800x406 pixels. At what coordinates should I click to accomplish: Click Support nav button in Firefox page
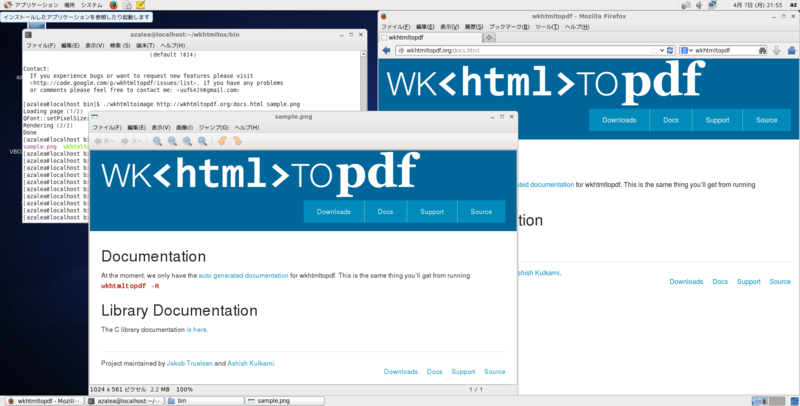click(717, 120)
